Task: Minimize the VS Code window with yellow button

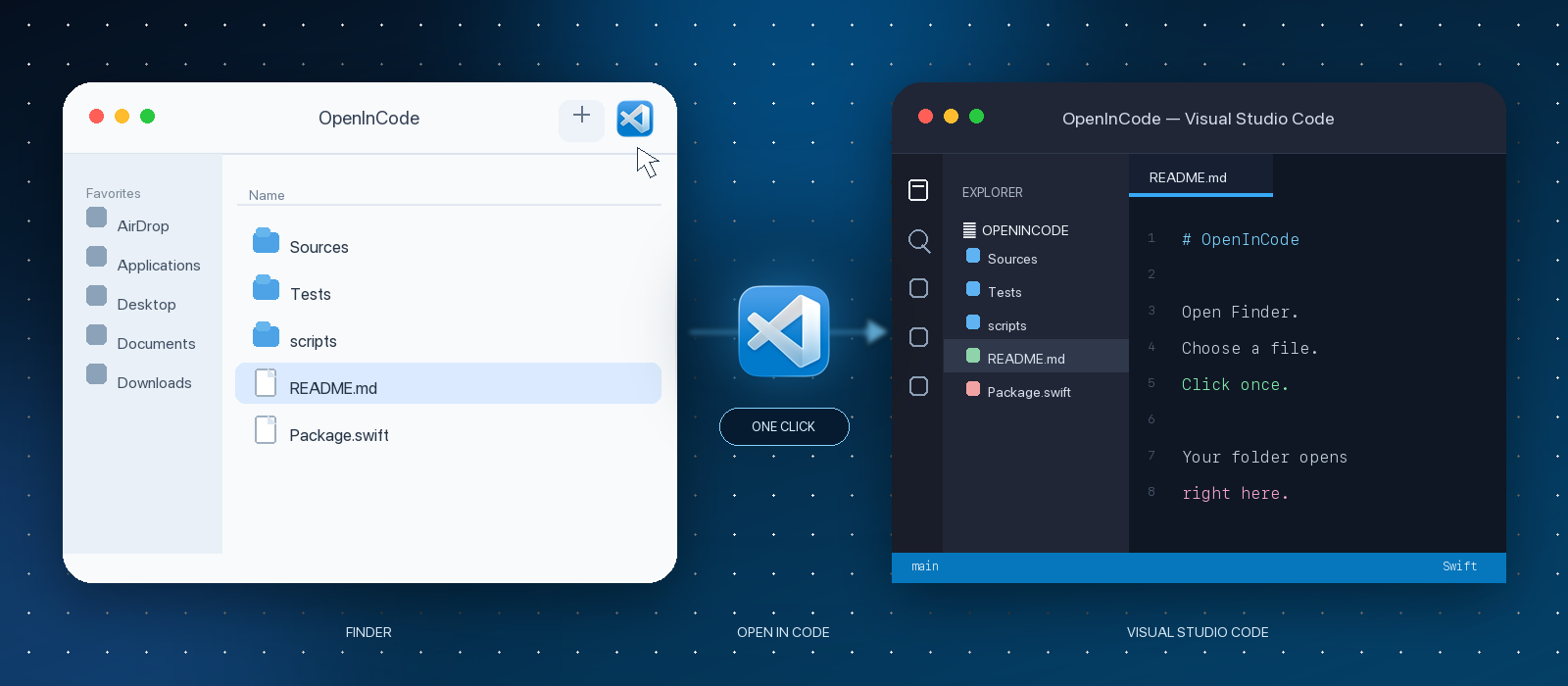Action: 951,116
